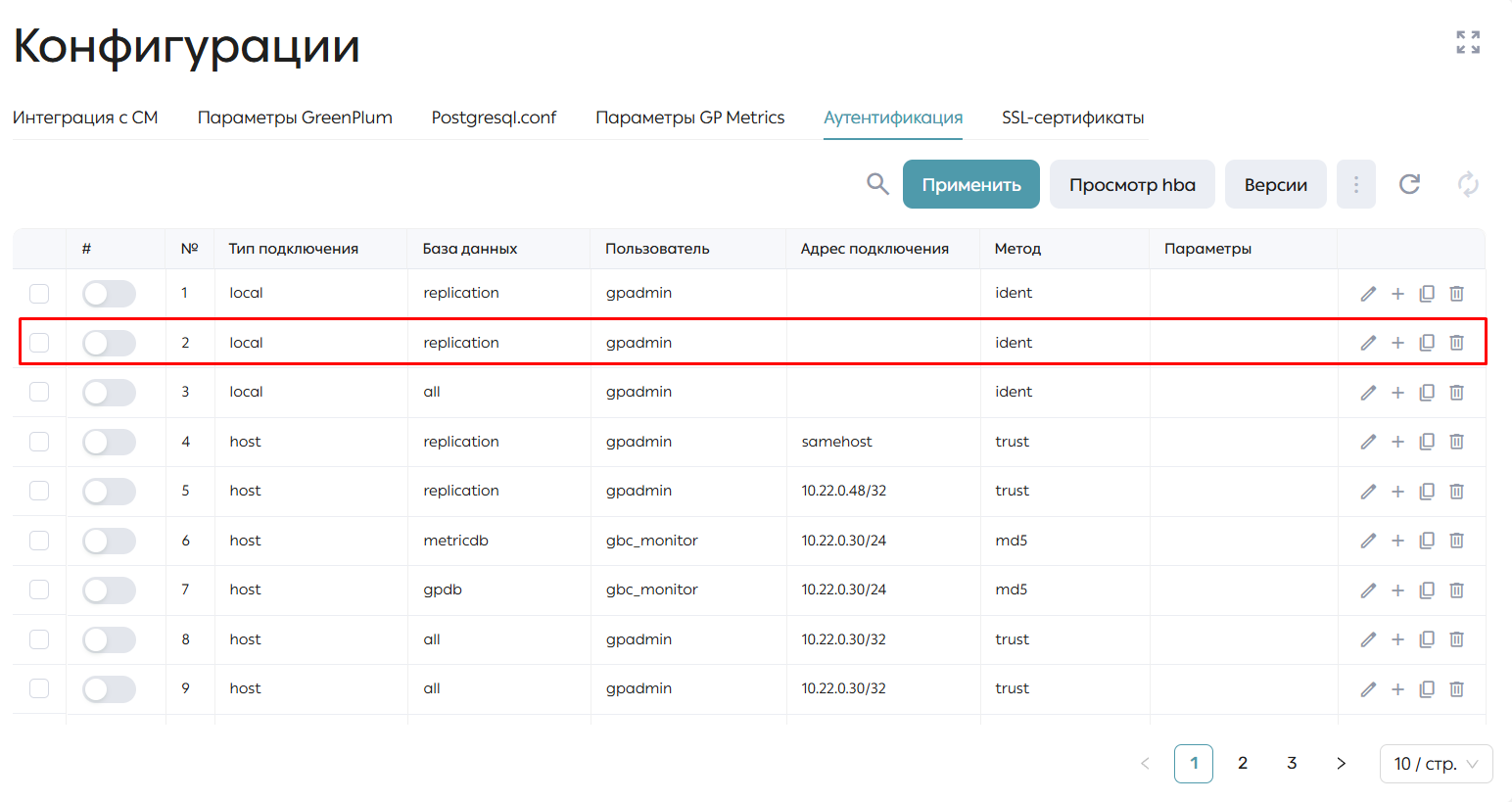This screenshot has height=802, width=1512.
Task: Tick the checkbox for row 3
Action: 39,392
